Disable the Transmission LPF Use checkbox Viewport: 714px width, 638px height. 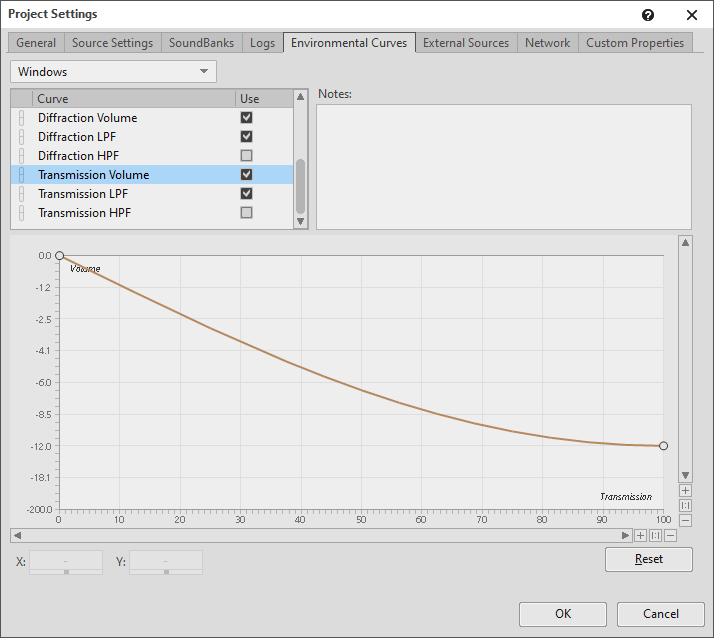[246, 194]
